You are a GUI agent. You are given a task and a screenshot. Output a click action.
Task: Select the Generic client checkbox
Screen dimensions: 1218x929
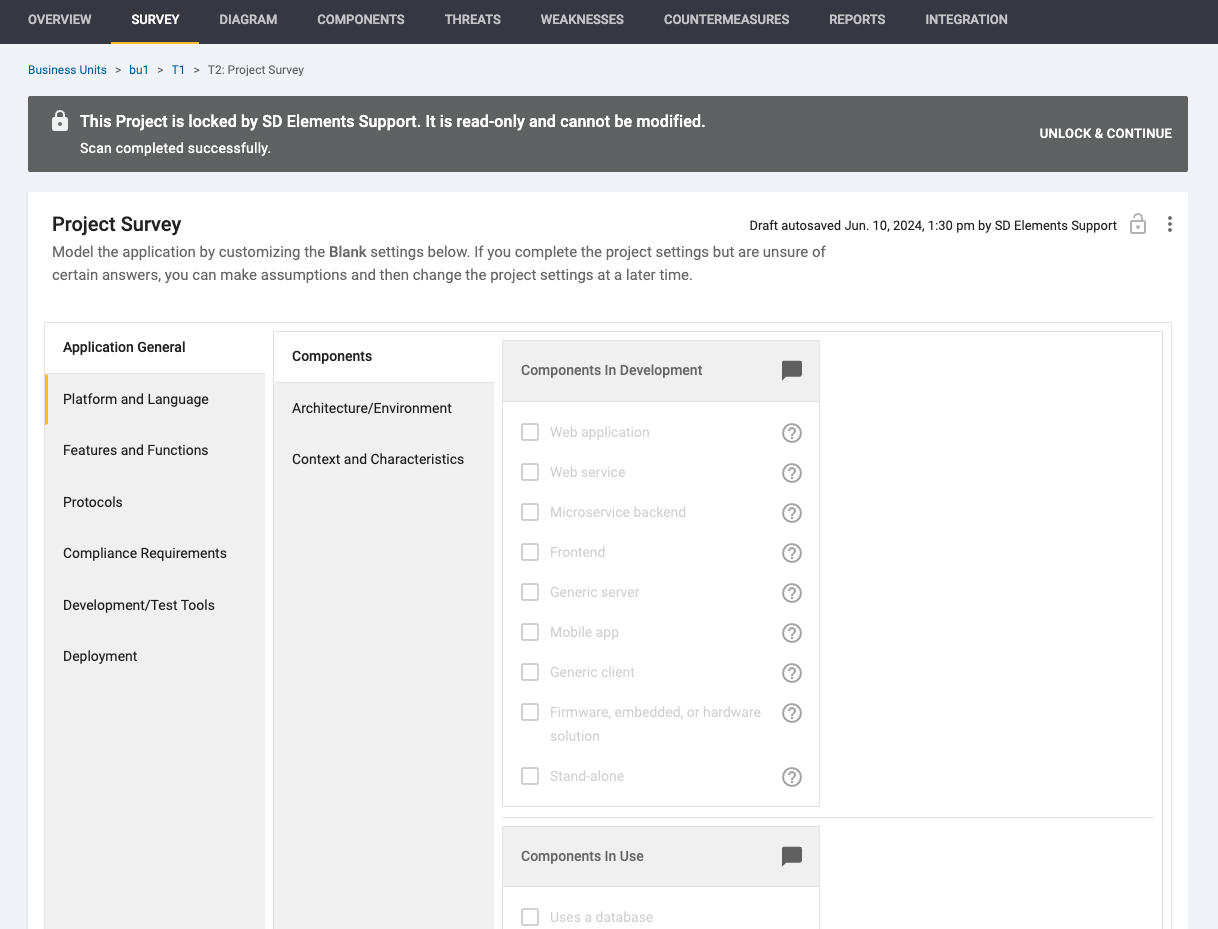pyautogui.click(x=530, y=672)
